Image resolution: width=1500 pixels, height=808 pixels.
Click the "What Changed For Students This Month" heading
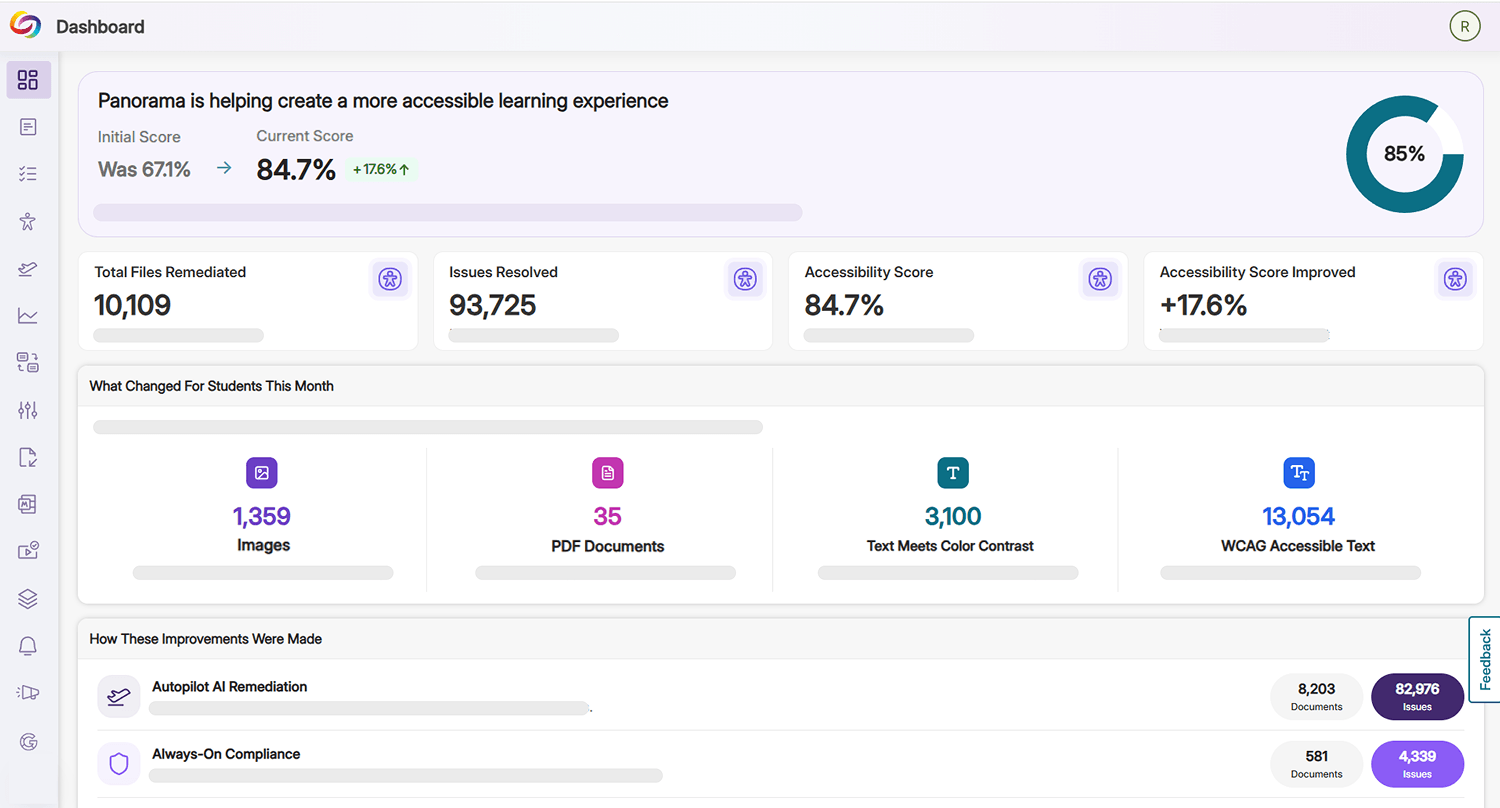(212, 386)
